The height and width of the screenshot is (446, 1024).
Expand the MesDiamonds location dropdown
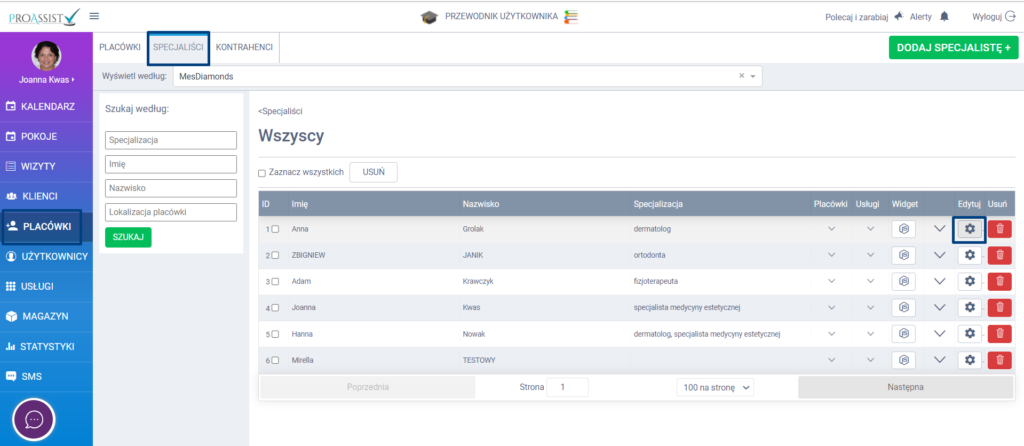753,76
